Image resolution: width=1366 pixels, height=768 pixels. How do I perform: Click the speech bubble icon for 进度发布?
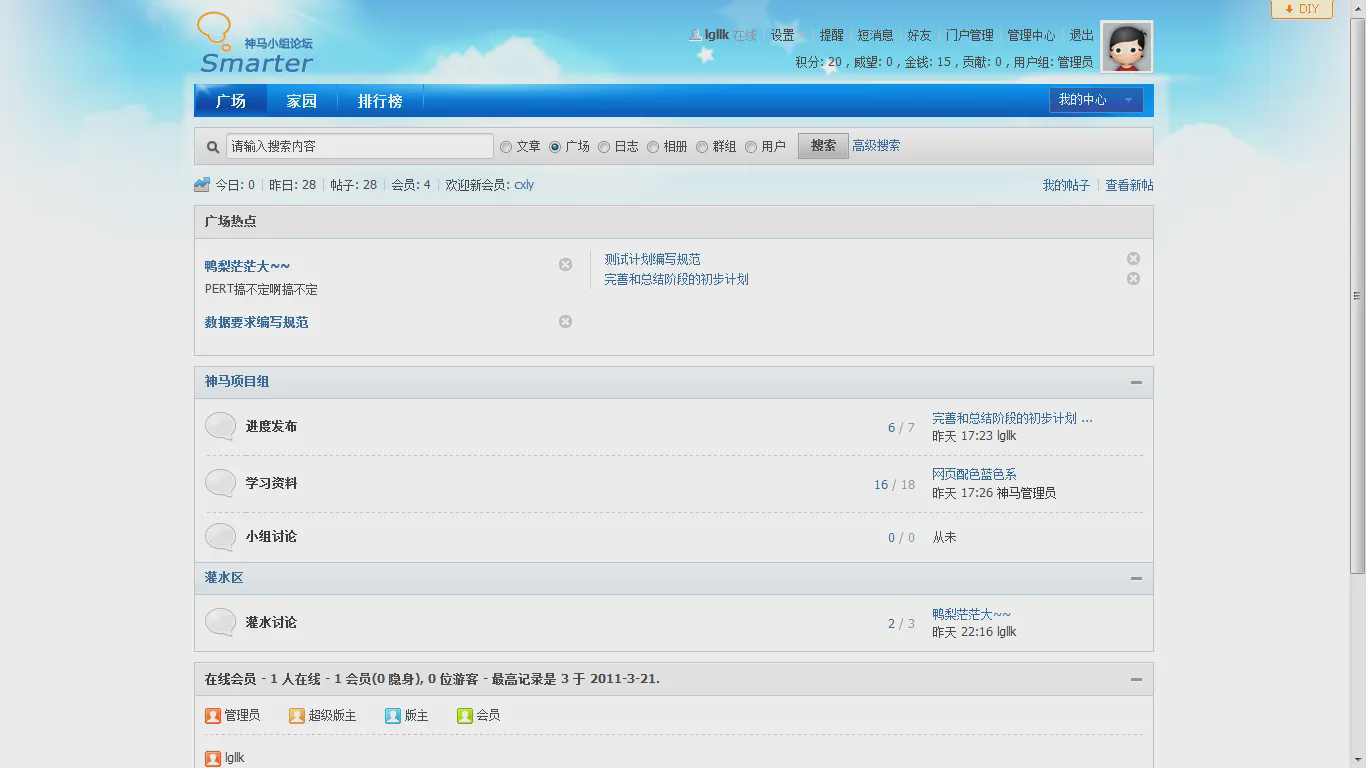point(220,426)
